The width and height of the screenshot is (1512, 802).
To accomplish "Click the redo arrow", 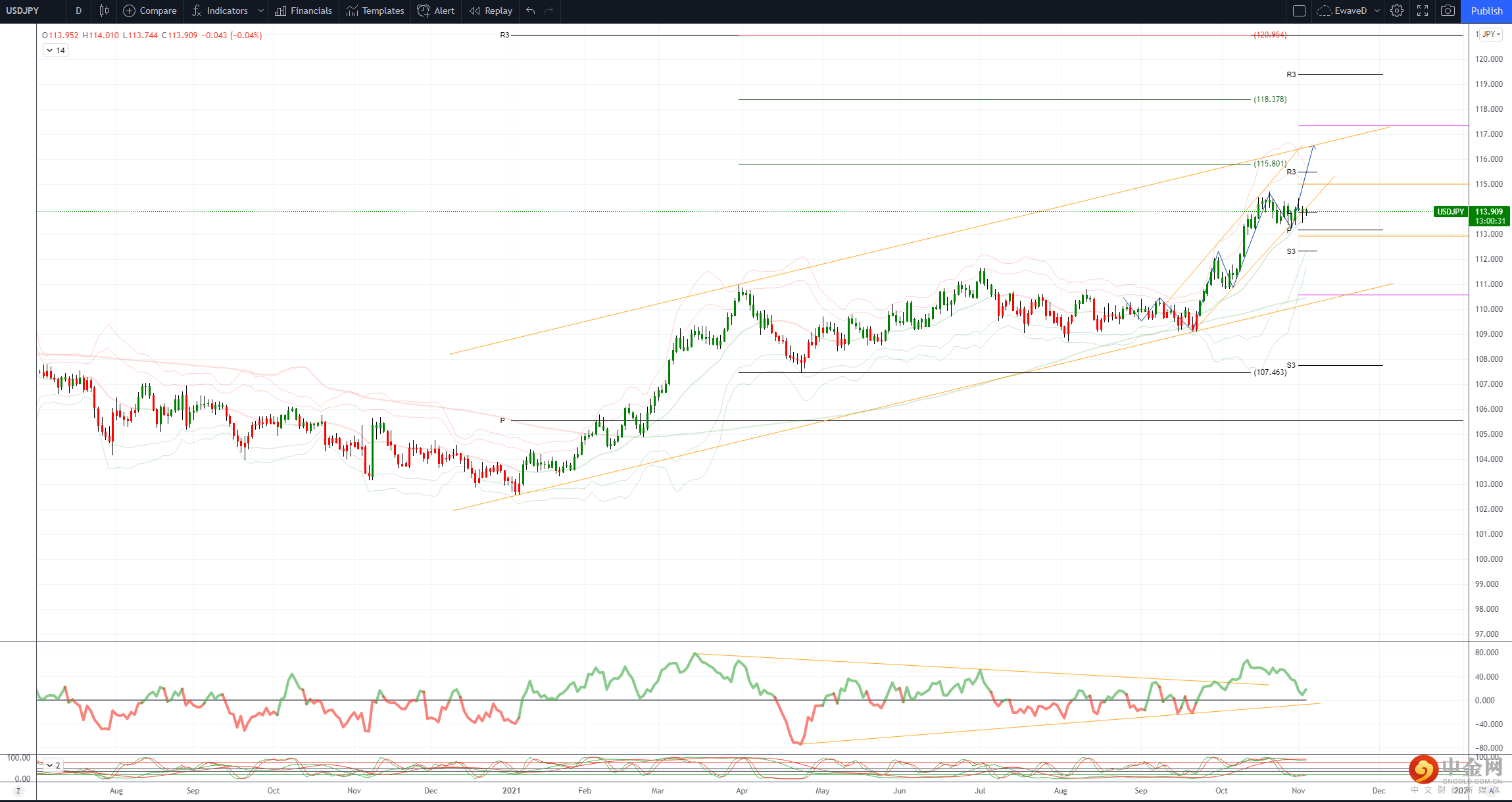I will pos(549,11).
